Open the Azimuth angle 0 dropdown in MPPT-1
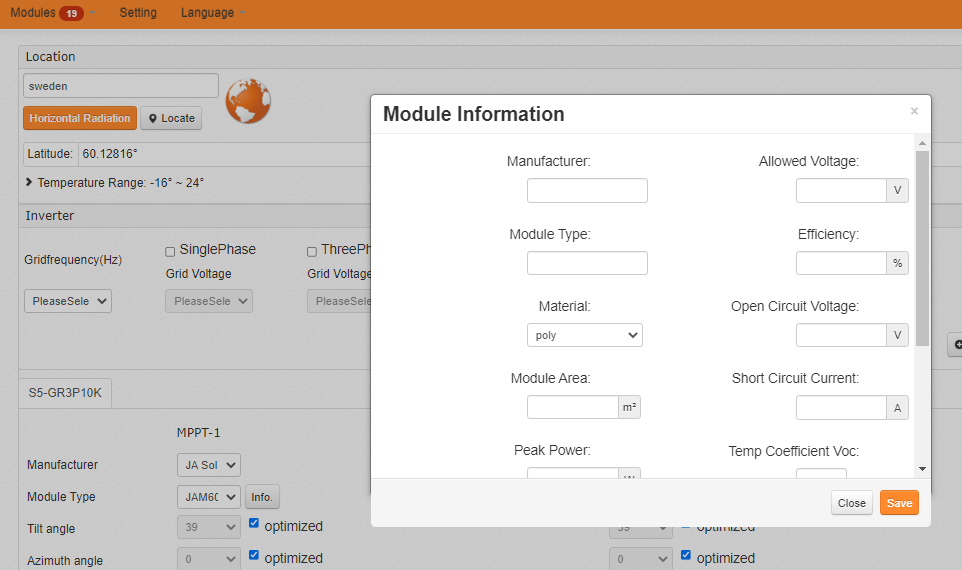Viewport: 962px width, 570px height. click(x=209, y=559)
